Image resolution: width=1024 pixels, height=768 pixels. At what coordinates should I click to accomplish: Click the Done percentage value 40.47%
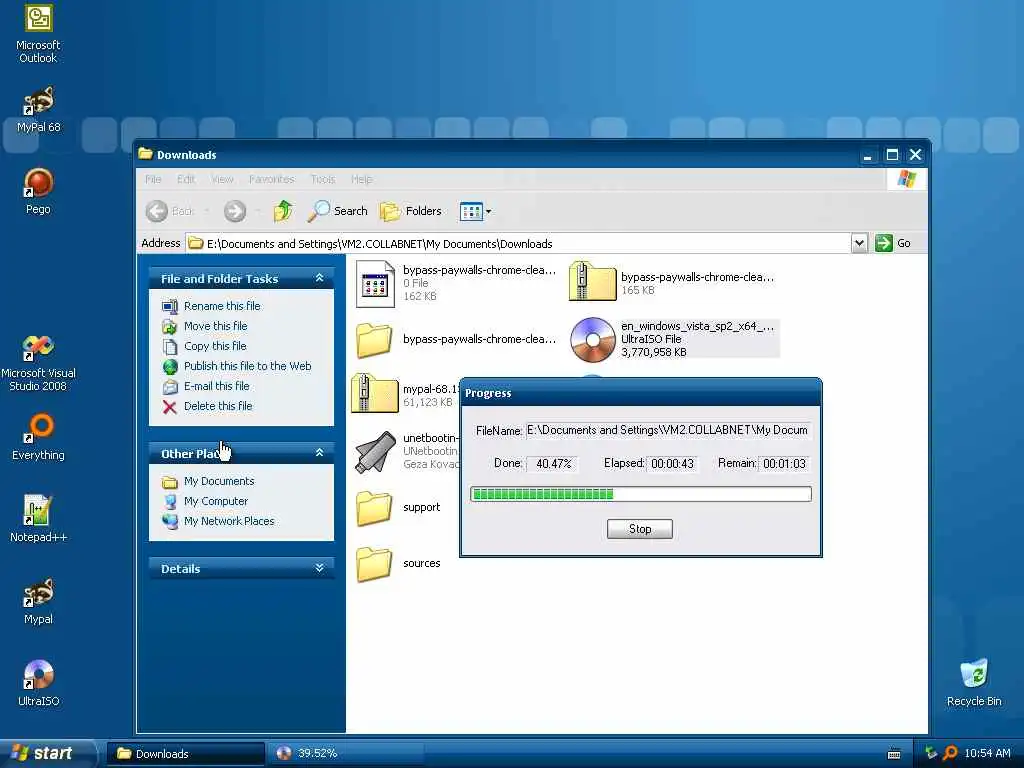pyautogui.click(x=553, y=464)
